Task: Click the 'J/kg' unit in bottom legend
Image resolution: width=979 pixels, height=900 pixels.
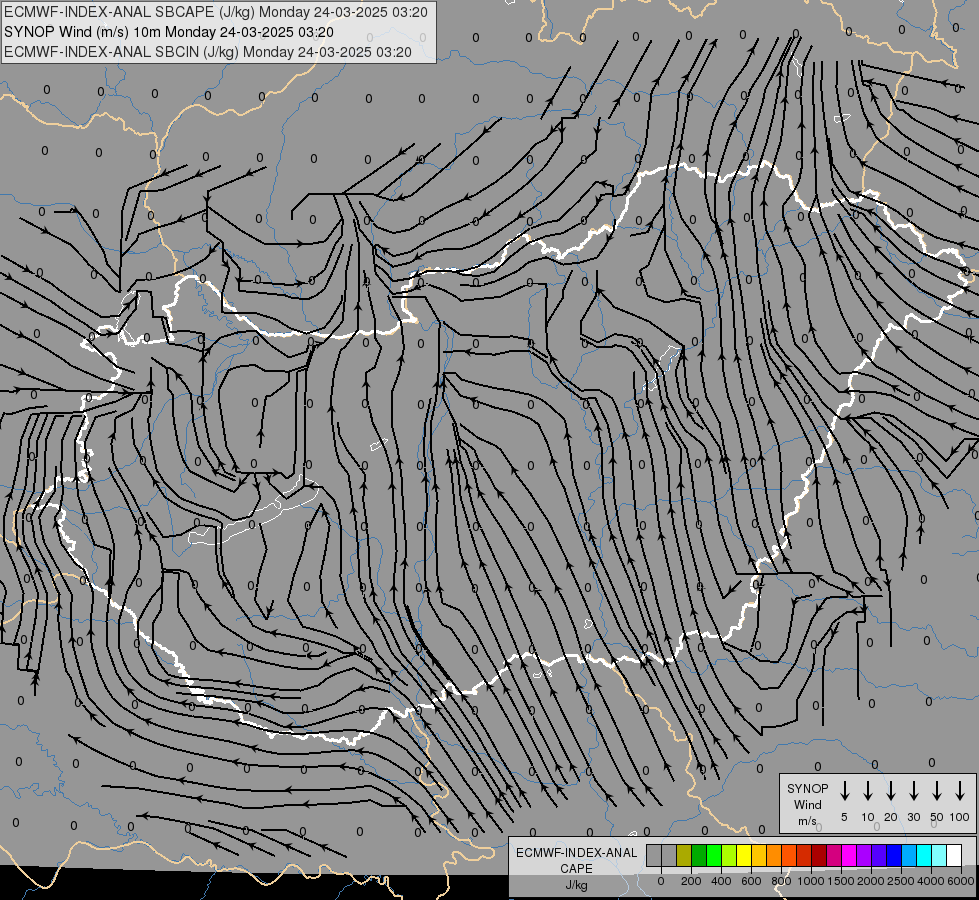Action: pyautogui.click(x=576, y=885)
